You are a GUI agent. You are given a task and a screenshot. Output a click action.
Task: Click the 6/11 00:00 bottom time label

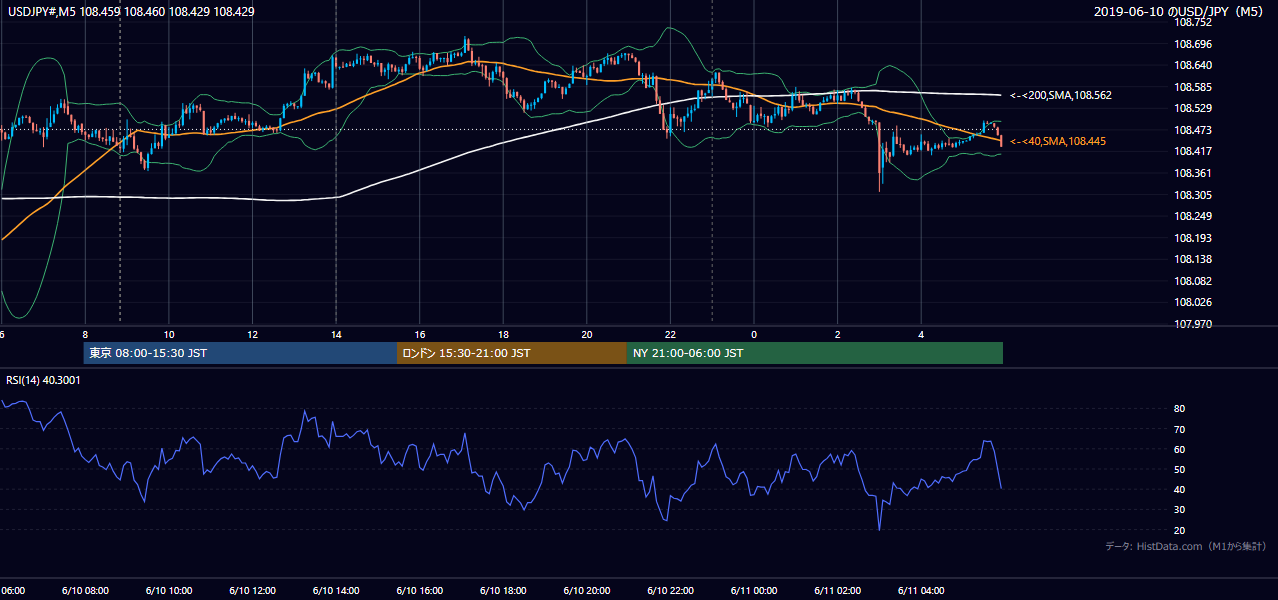click(754, 591)
